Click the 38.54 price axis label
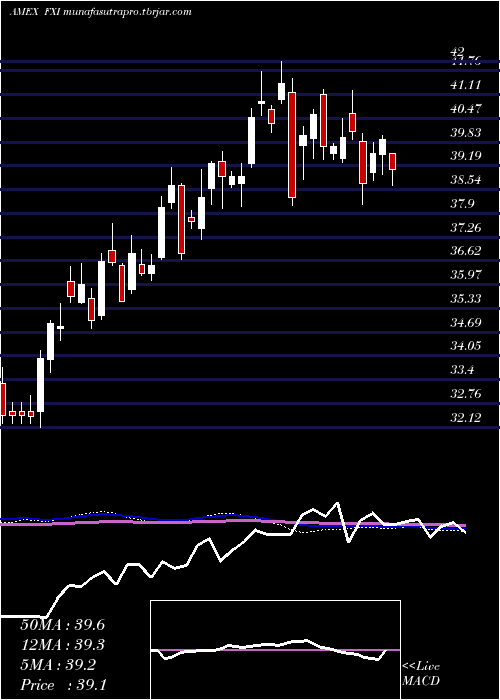This screenshot has height=700, width=500. pos(466,180)
